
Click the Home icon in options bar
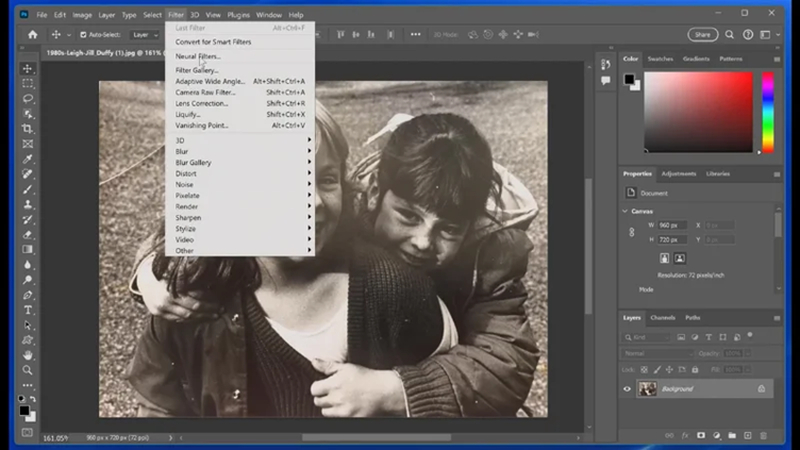pos(33,35)
